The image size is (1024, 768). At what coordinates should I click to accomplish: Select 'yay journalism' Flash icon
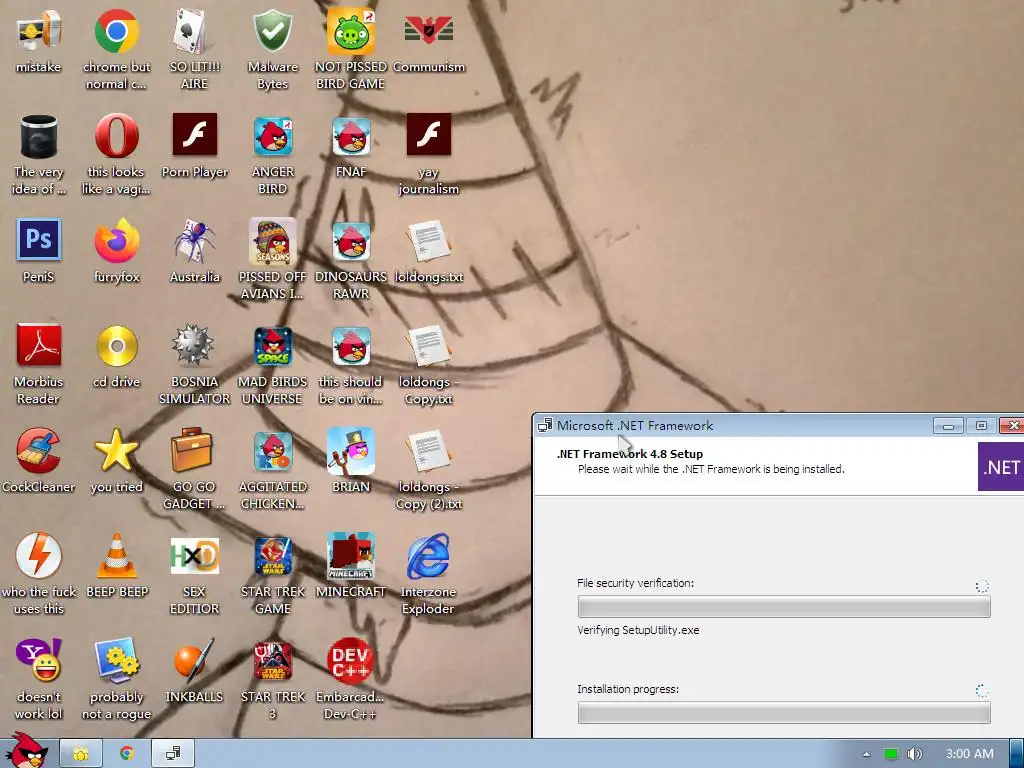click(428, 135)
